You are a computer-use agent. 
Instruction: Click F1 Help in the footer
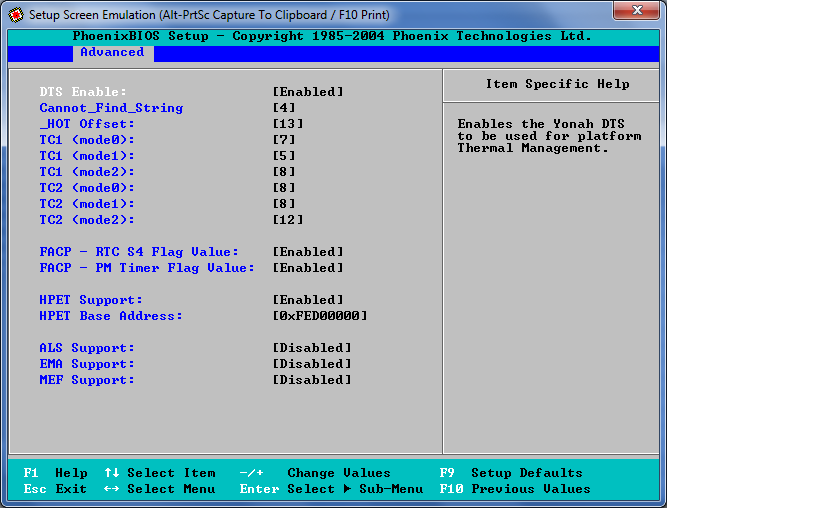[56, 473]
